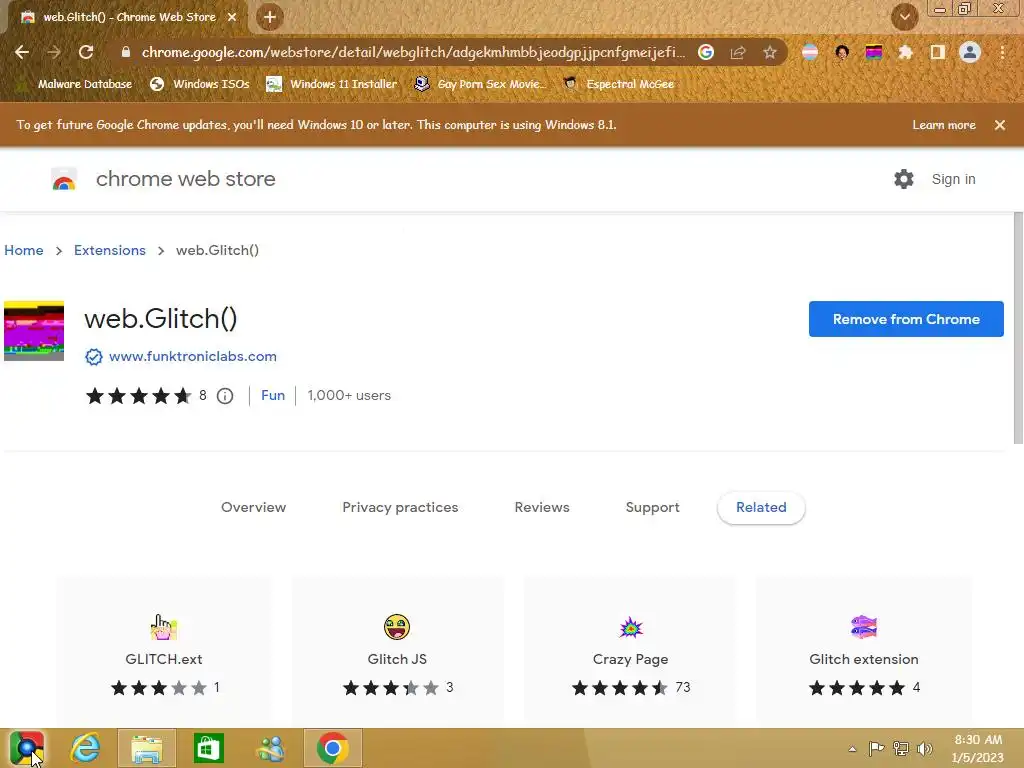Open the GLITCH.ext extension card icon

[x=163, y=627]
